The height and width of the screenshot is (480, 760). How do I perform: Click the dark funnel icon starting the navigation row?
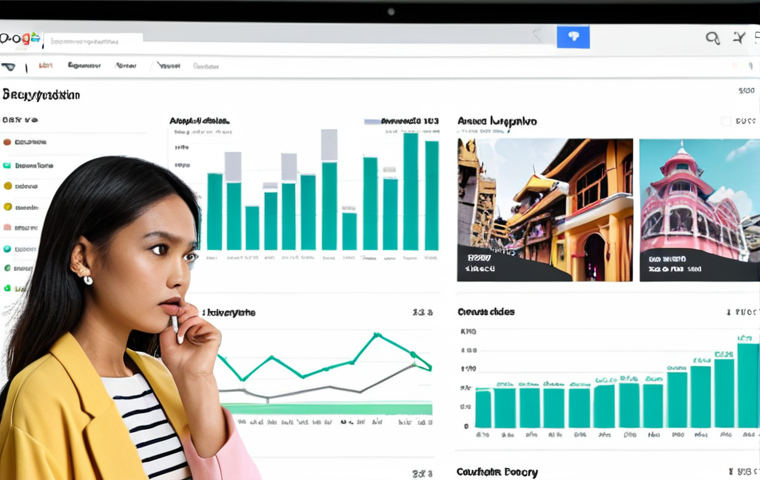point(9,67)
